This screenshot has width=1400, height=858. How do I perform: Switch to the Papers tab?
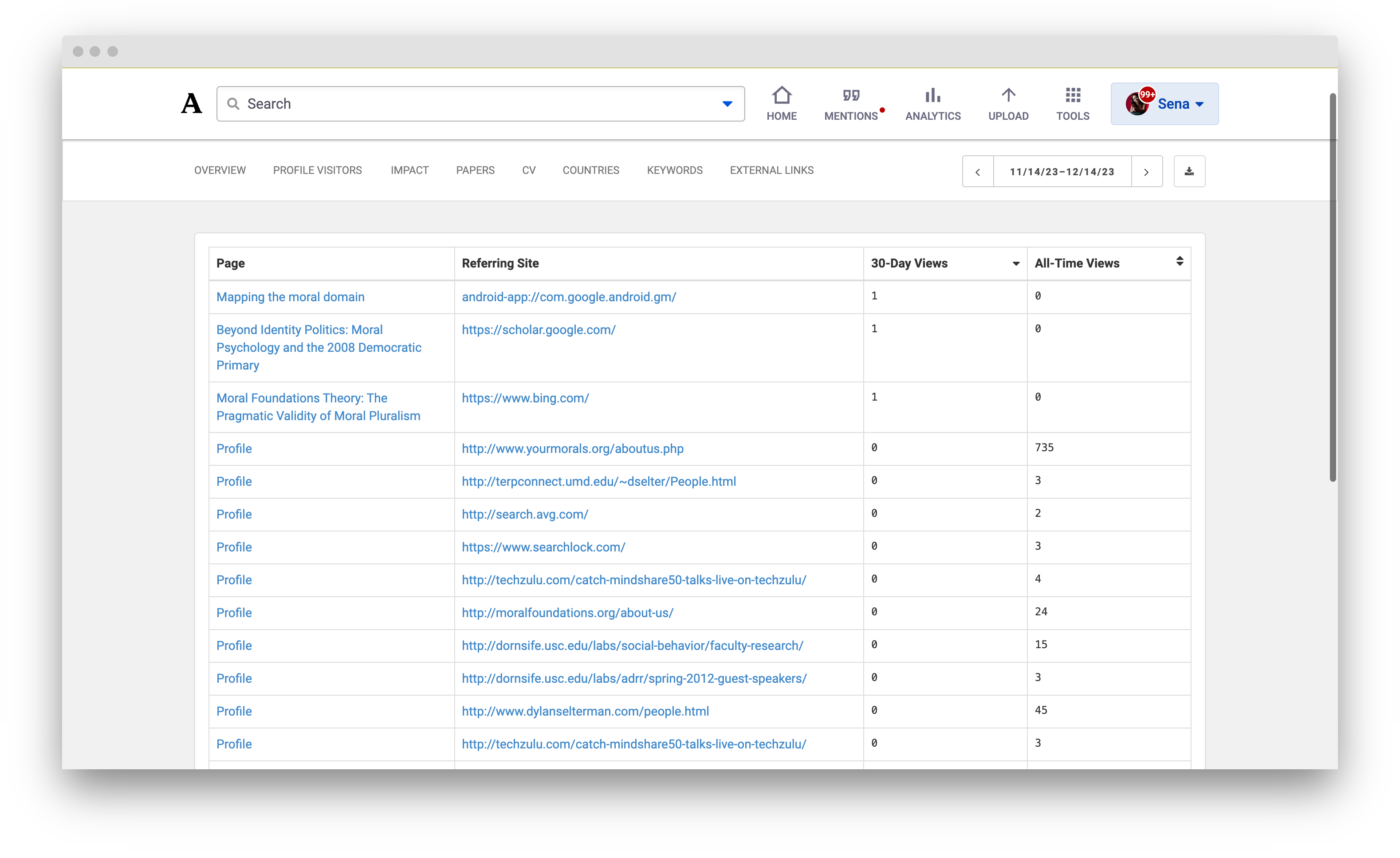pos(475,170)
